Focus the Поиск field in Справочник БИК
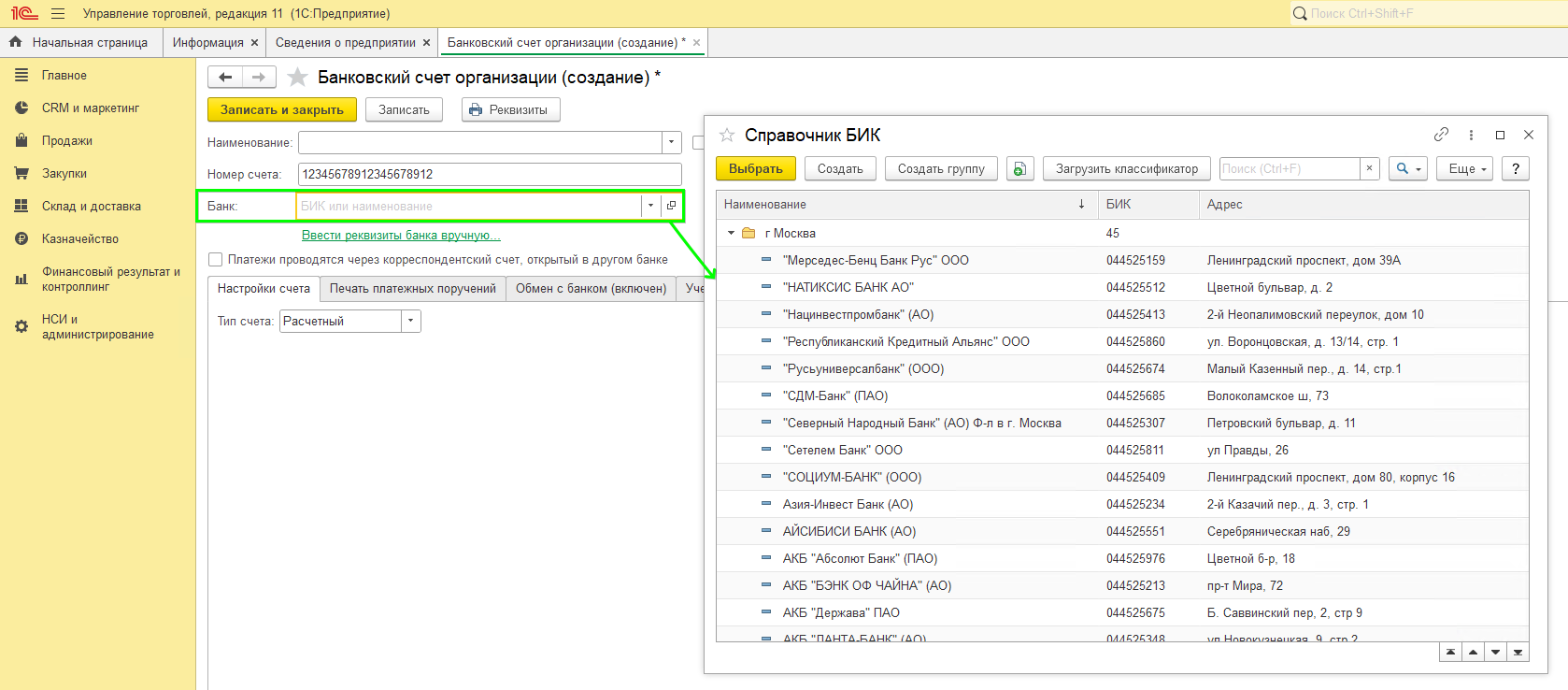The height and width of the screenshot is (690, 1568). coord(1290,168)
